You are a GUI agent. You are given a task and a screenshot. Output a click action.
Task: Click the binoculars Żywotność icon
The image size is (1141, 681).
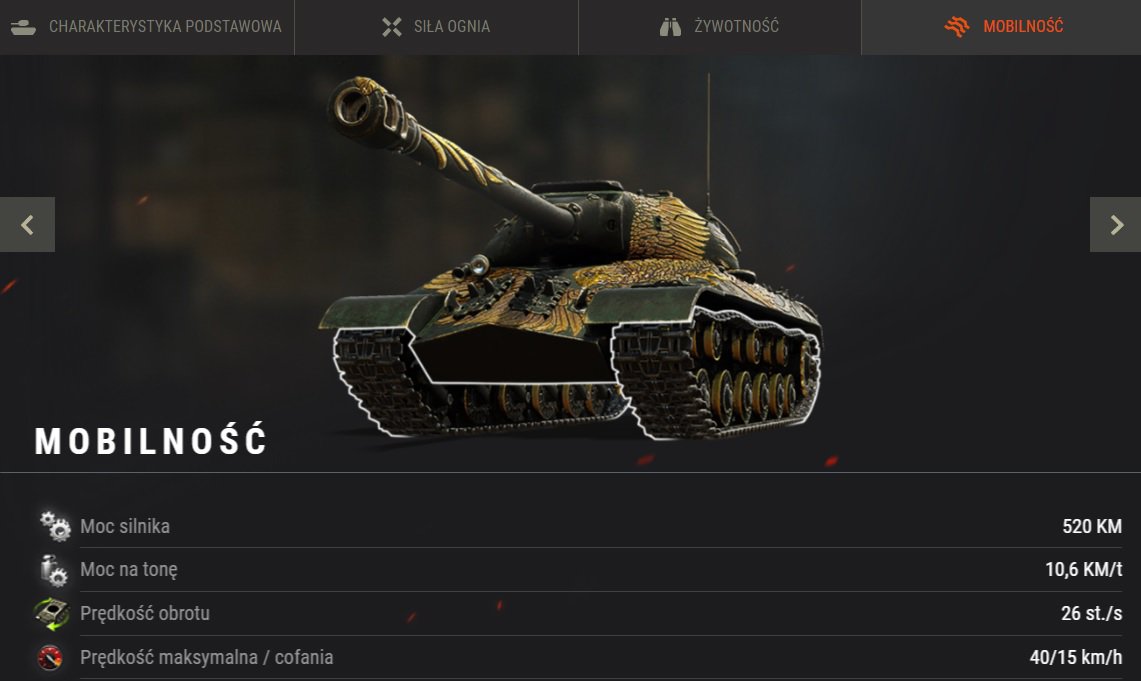[670, 27]
